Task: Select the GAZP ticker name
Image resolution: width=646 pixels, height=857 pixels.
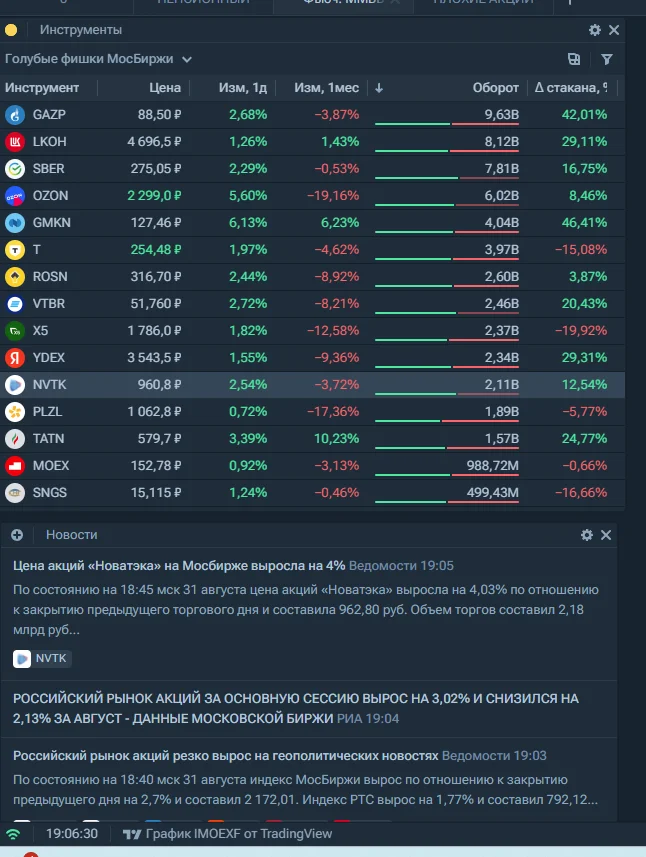Action: coord(49,115)
